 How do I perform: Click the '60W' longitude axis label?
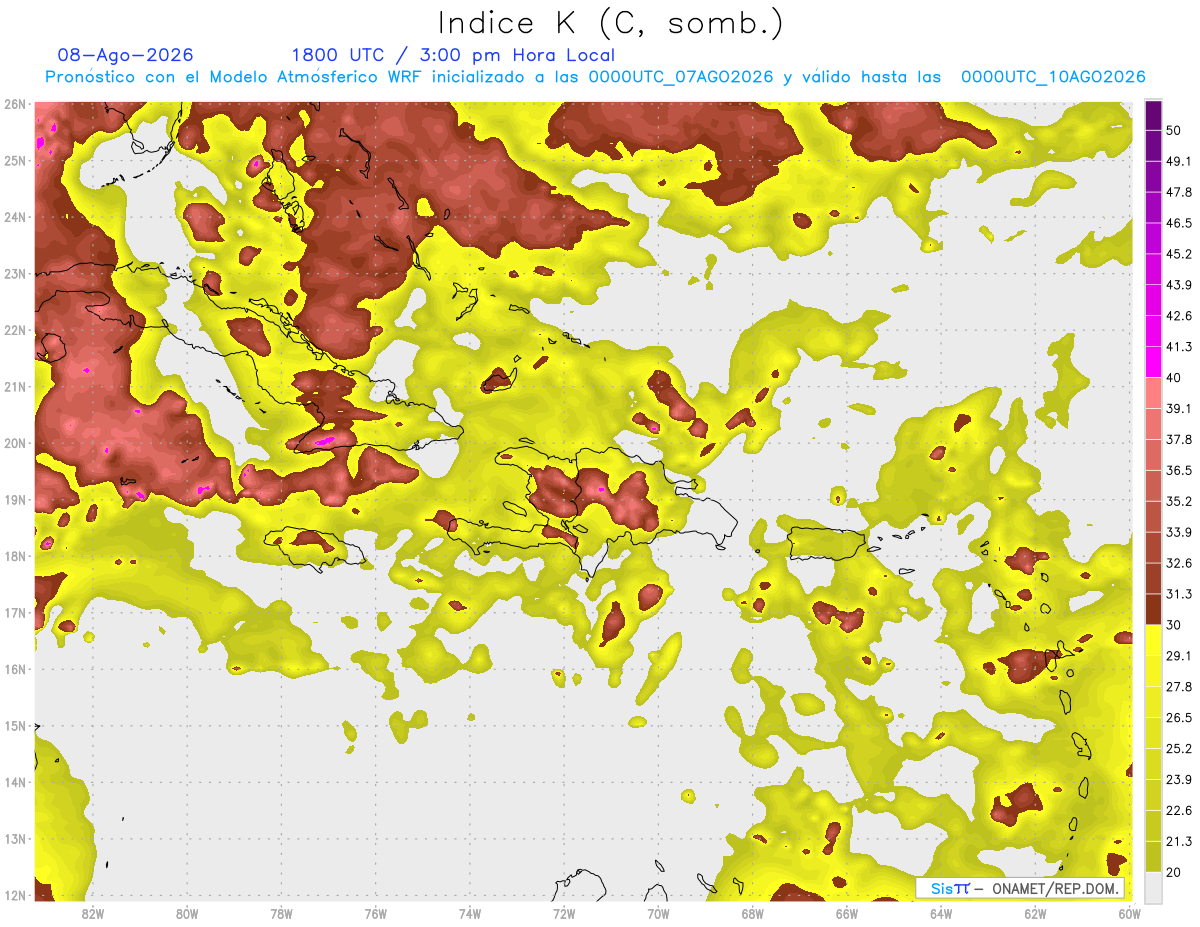point(1129,913)
